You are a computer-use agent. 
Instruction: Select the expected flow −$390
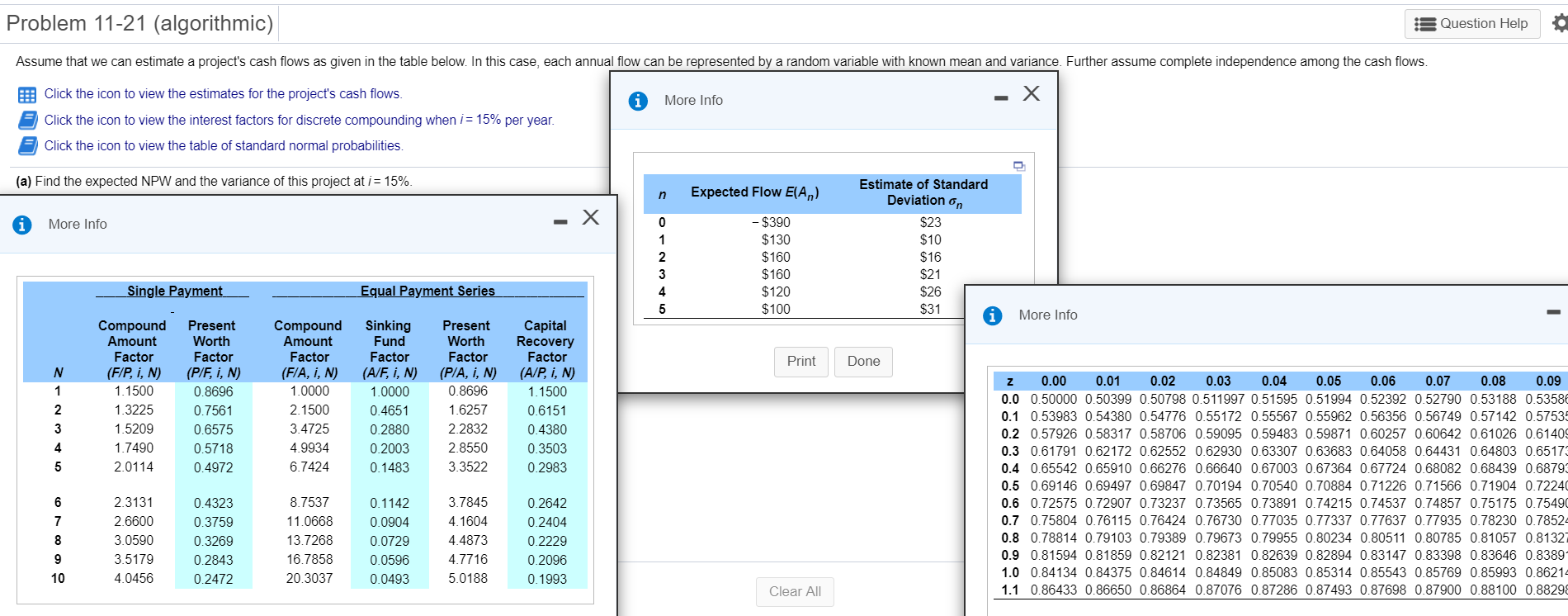[771, 223]
